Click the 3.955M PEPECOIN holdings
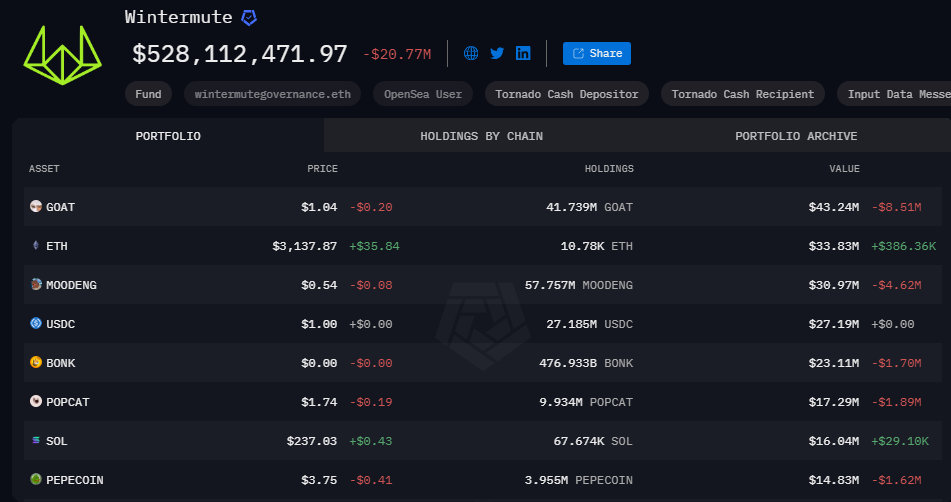This screenshot has height=502, width=951. (x=579, y=480)
